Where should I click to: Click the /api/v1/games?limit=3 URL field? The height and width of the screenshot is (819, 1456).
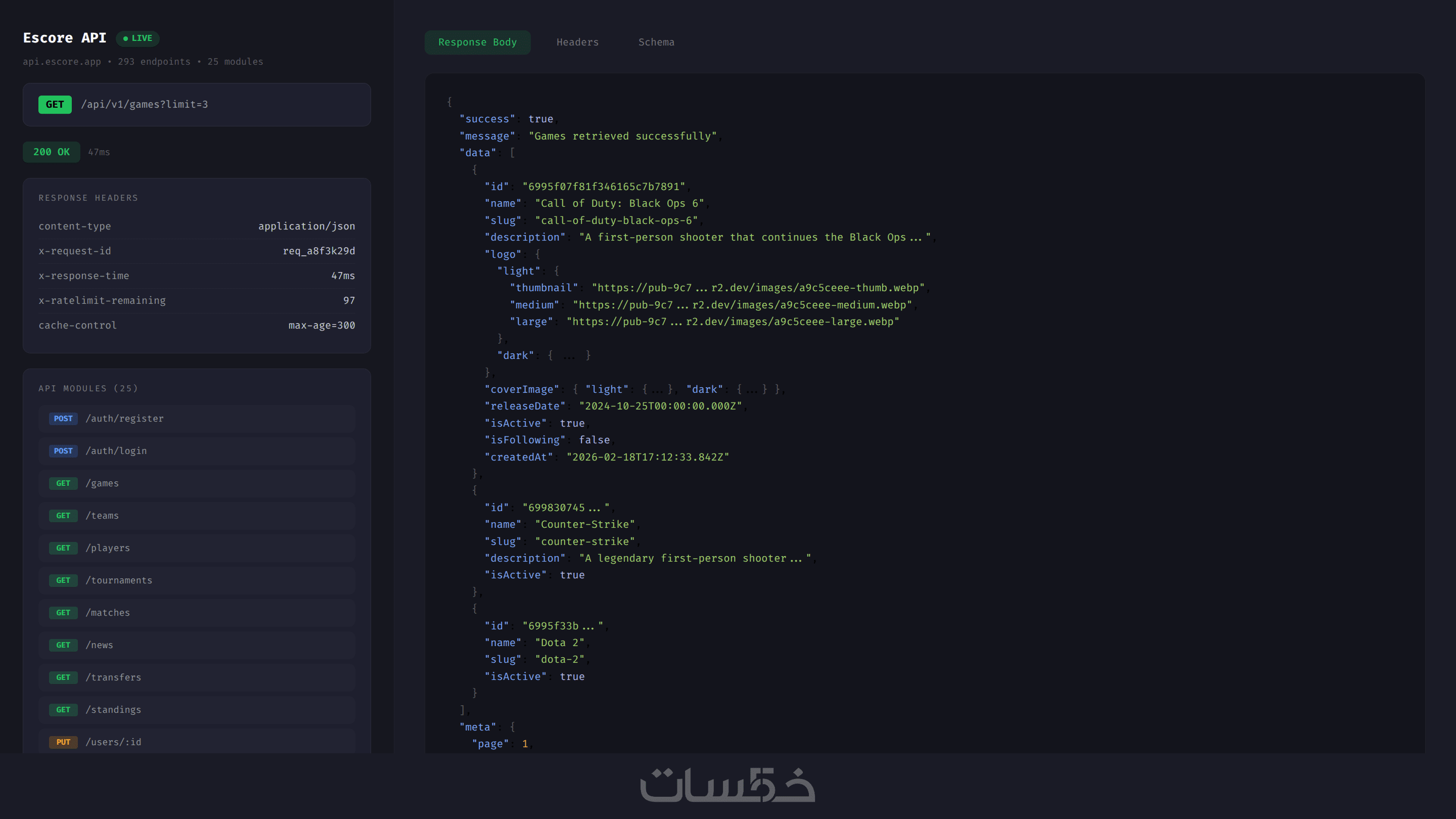pyautogui.click(x=145, y=105)
